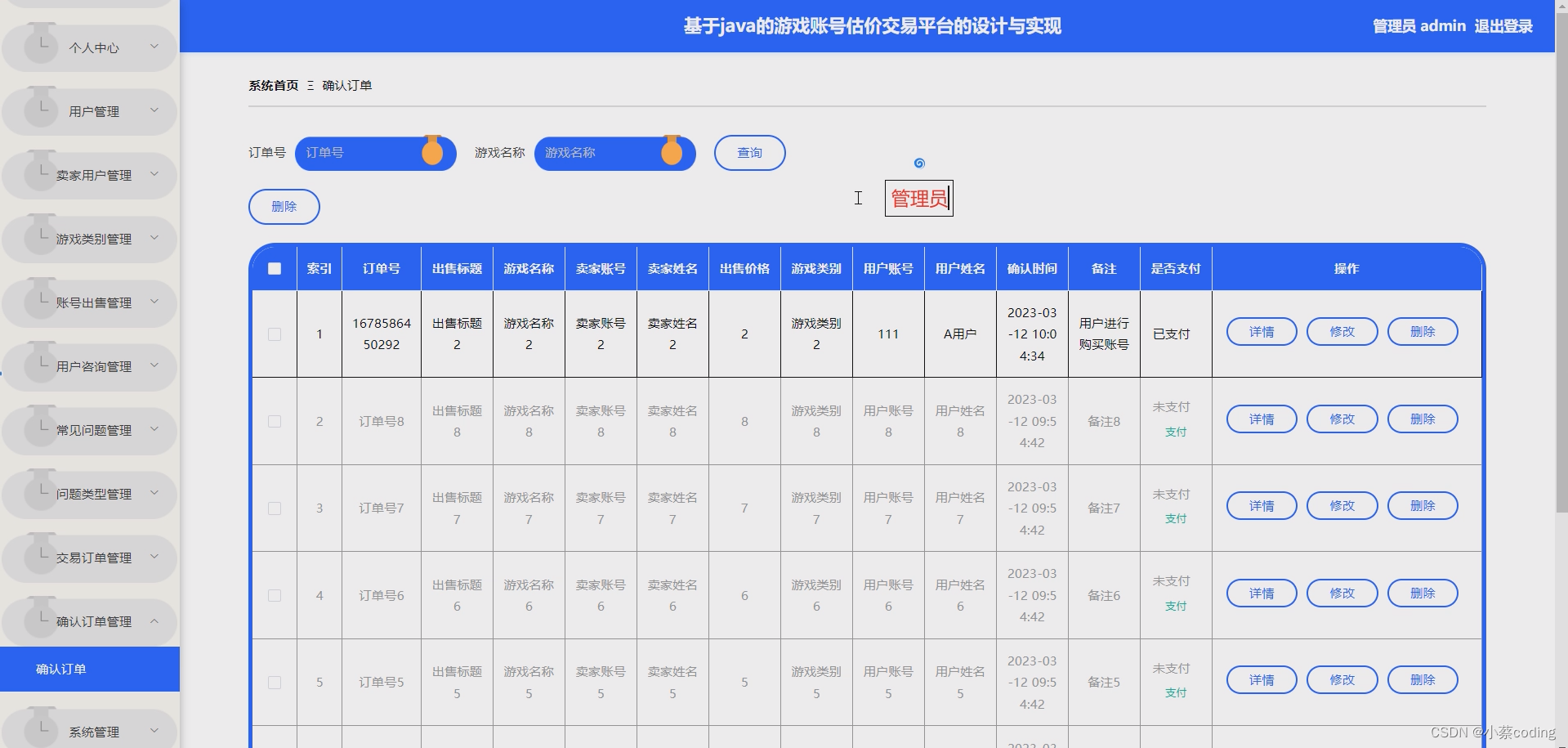Expand the 用户咨询管理 menu chevron
This screenshot has height=748, width=1568.
154,365
